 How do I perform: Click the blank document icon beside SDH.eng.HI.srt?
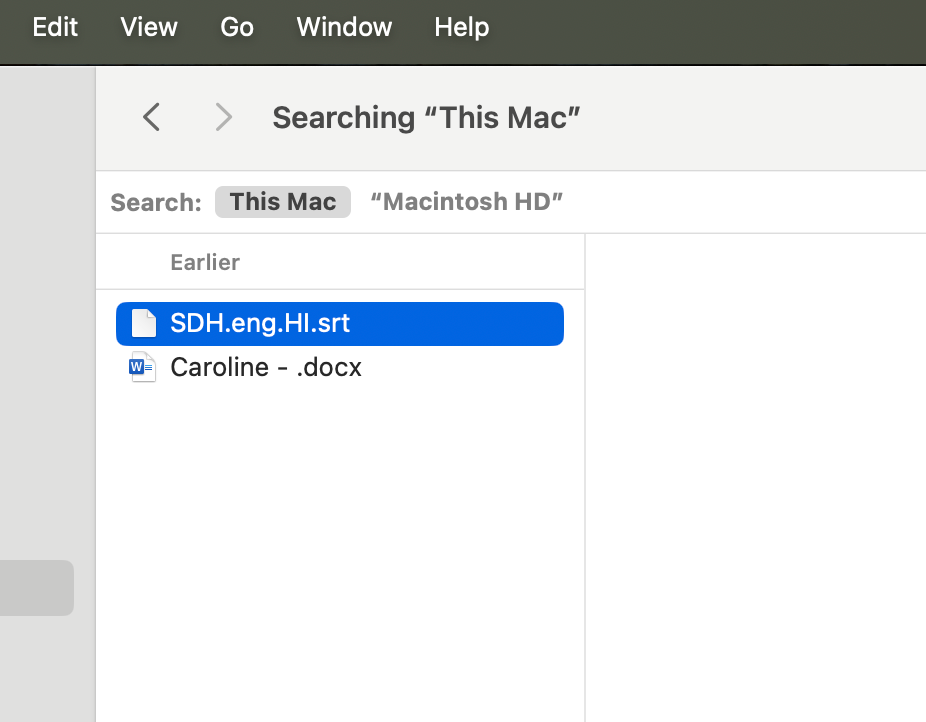tap(145, 324)
